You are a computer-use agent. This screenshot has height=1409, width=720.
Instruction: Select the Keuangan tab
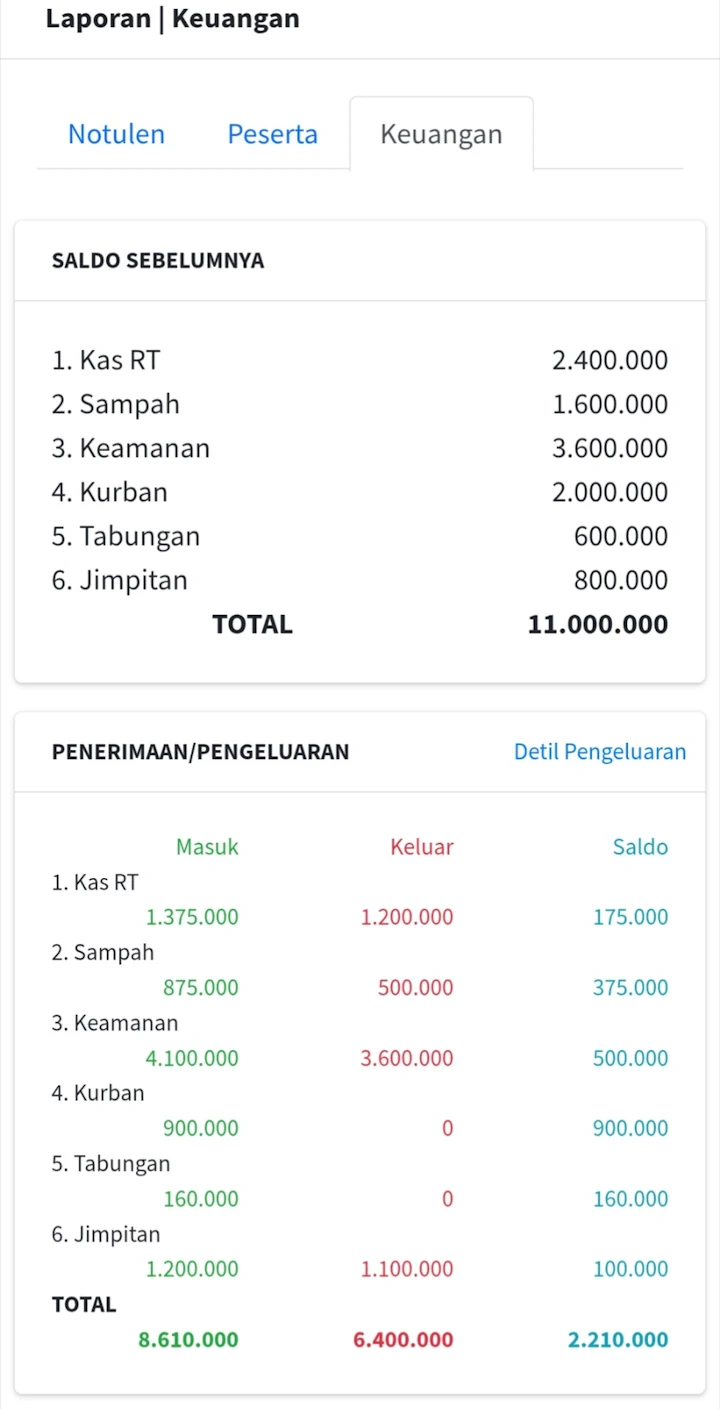[x=441, y=134]
